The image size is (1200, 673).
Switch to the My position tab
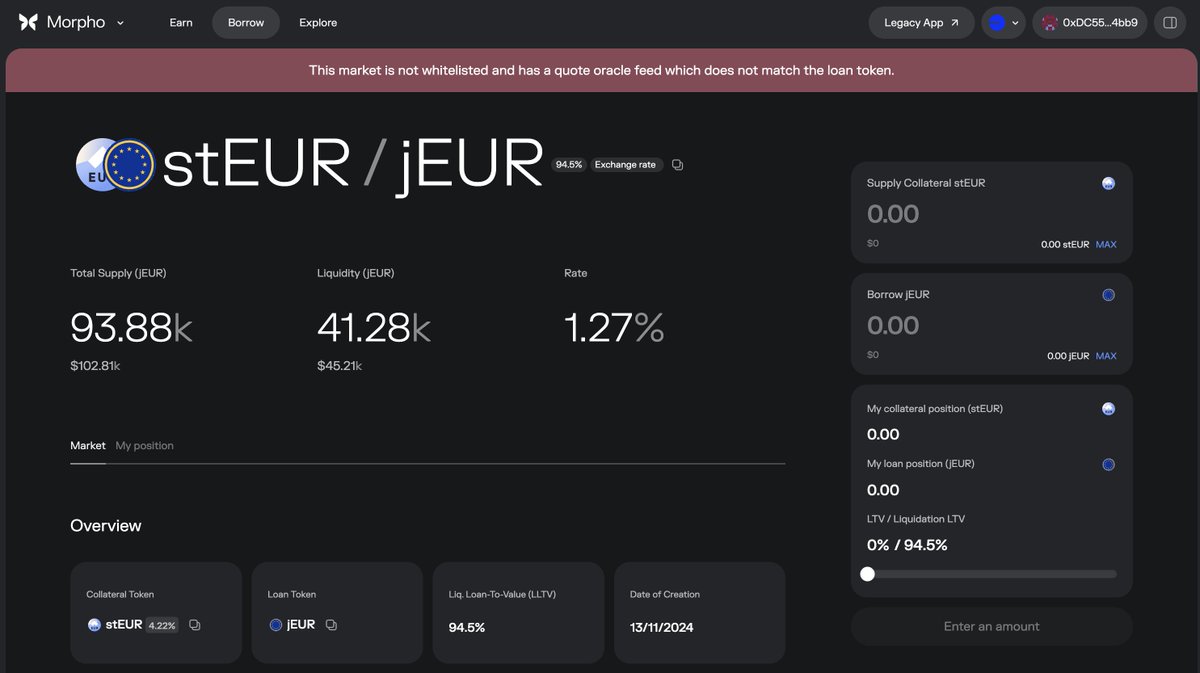(x=144, y=445)
